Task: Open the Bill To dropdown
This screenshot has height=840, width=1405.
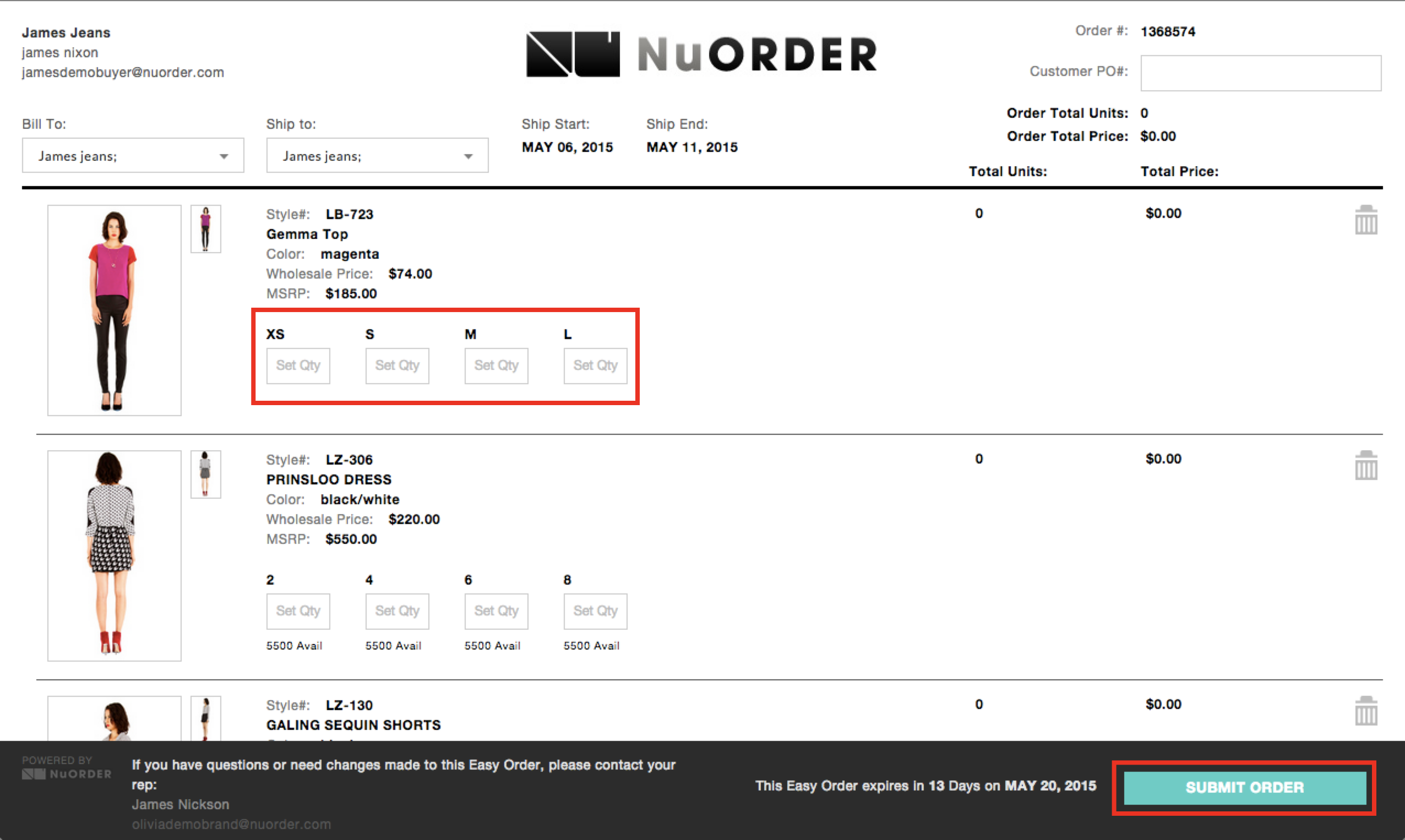Action: point(133,155)
